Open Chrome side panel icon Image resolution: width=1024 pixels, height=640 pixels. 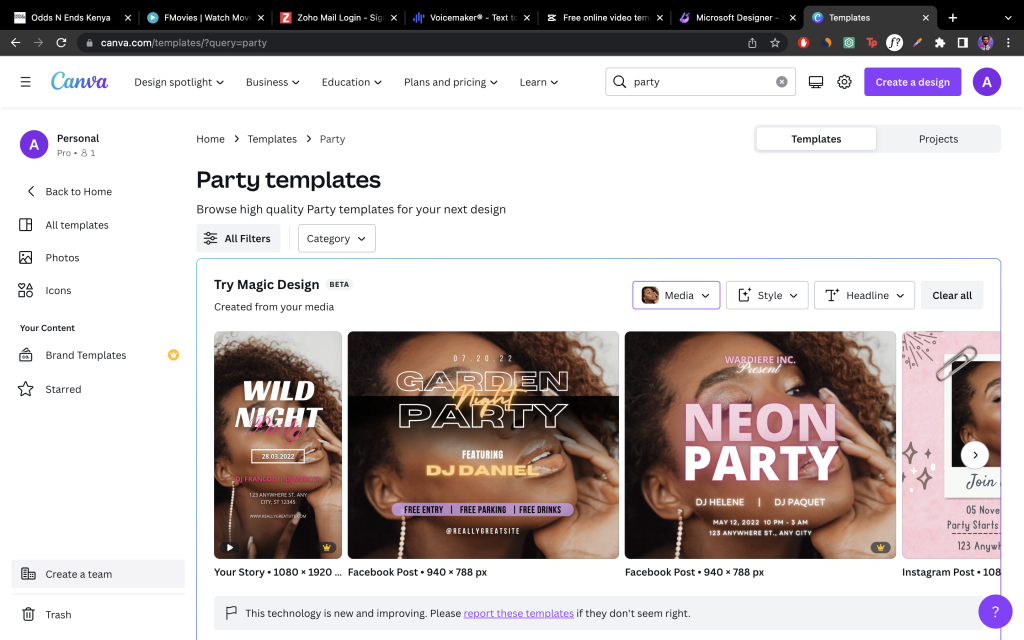coord(963,42)
